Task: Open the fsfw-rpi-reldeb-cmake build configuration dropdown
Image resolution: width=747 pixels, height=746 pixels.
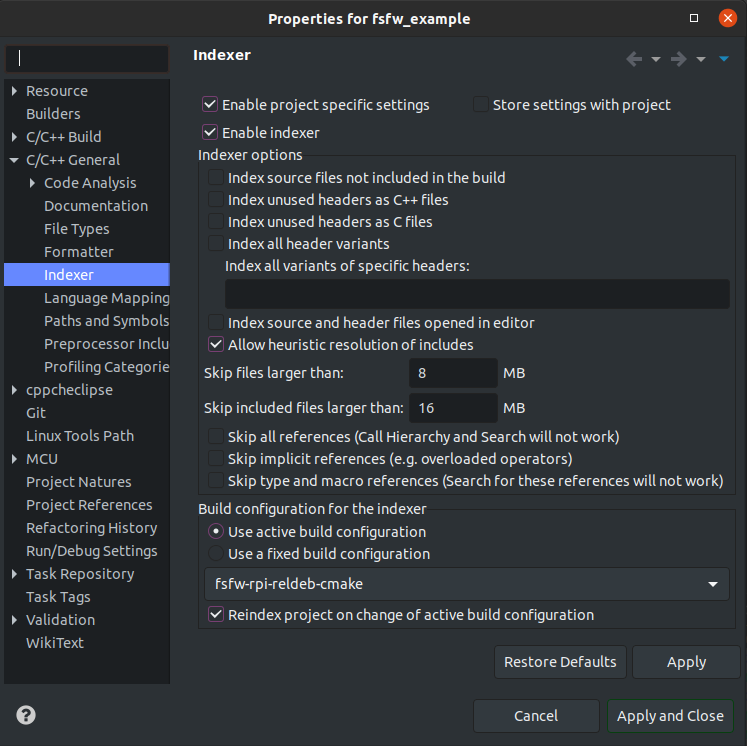Action: pos(467,584)
